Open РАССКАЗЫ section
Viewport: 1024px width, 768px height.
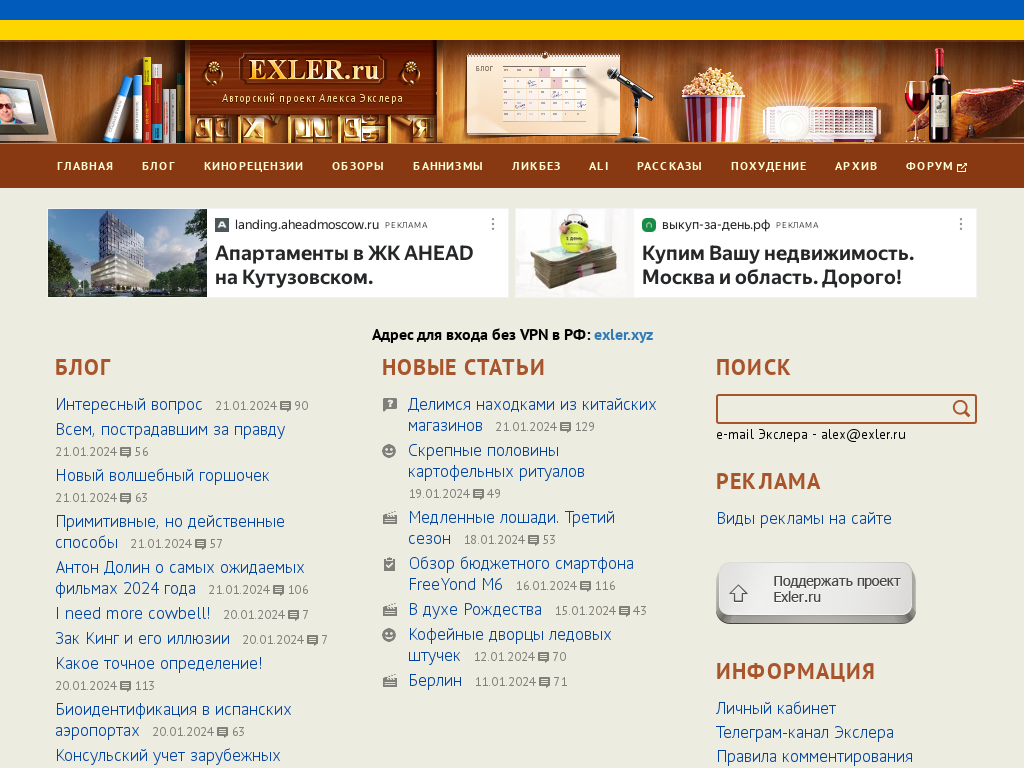coord(669,166)
